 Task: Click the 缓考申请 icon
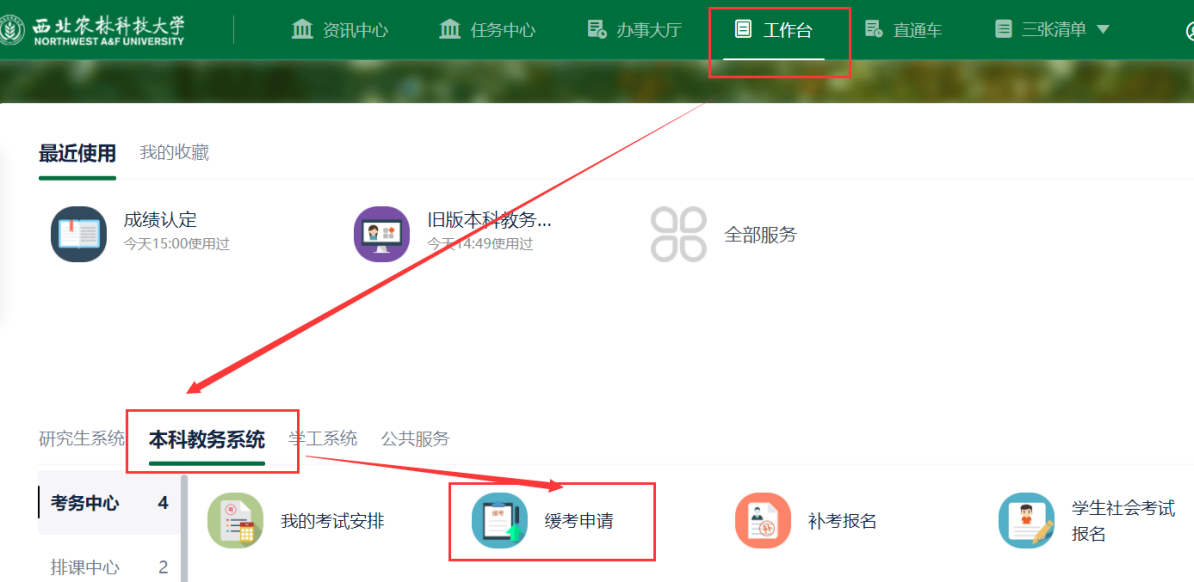click(499, 521)
